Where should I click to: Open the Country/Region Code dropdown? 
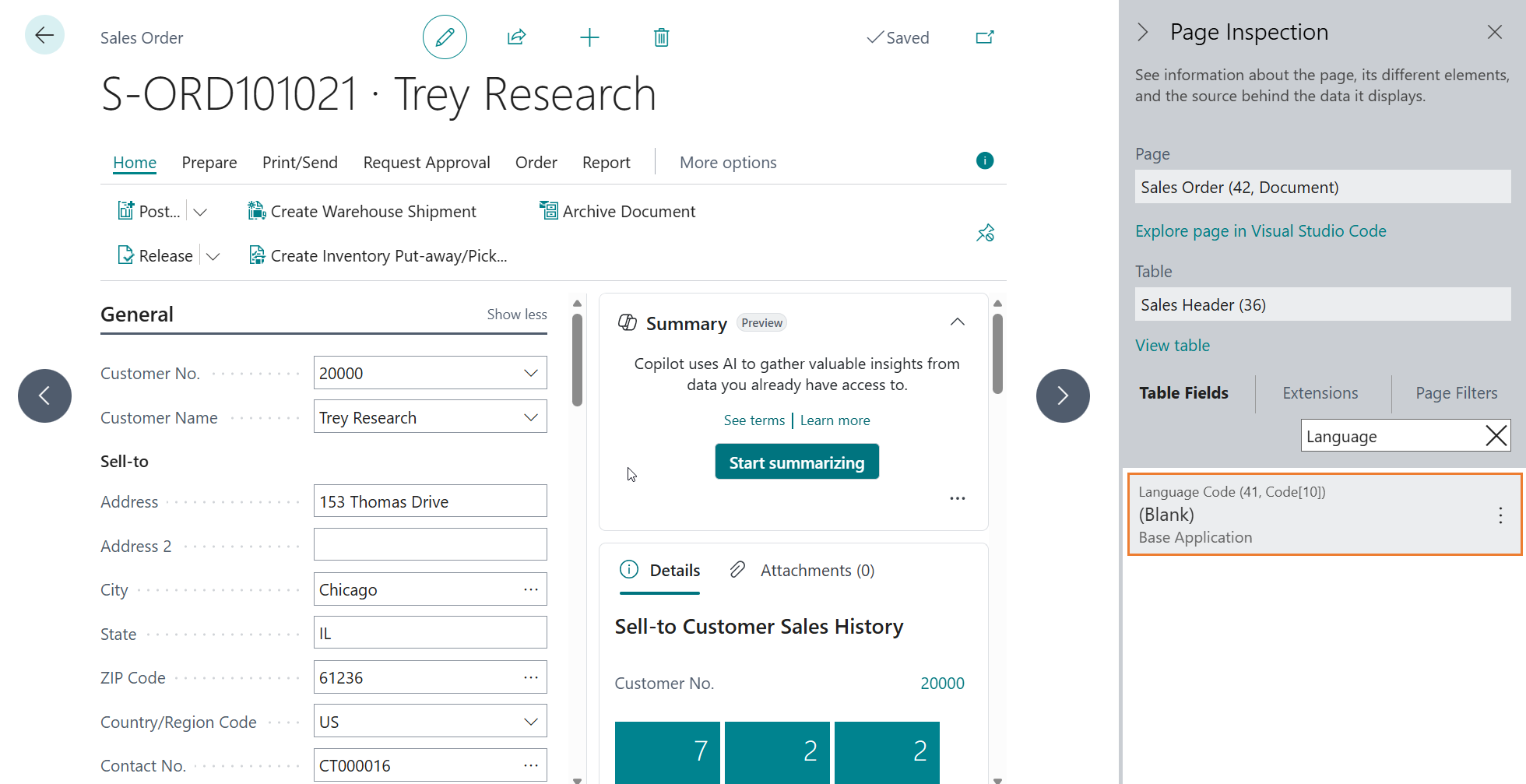pyautogui.click(x=531, y=721)
